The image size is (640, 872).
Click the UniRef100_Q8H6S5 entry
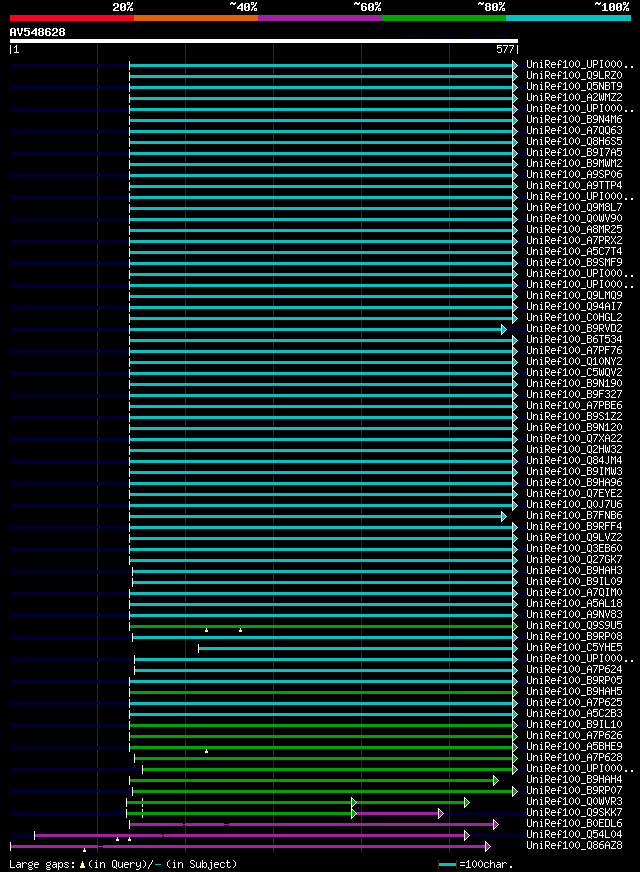tap(574, 142)
